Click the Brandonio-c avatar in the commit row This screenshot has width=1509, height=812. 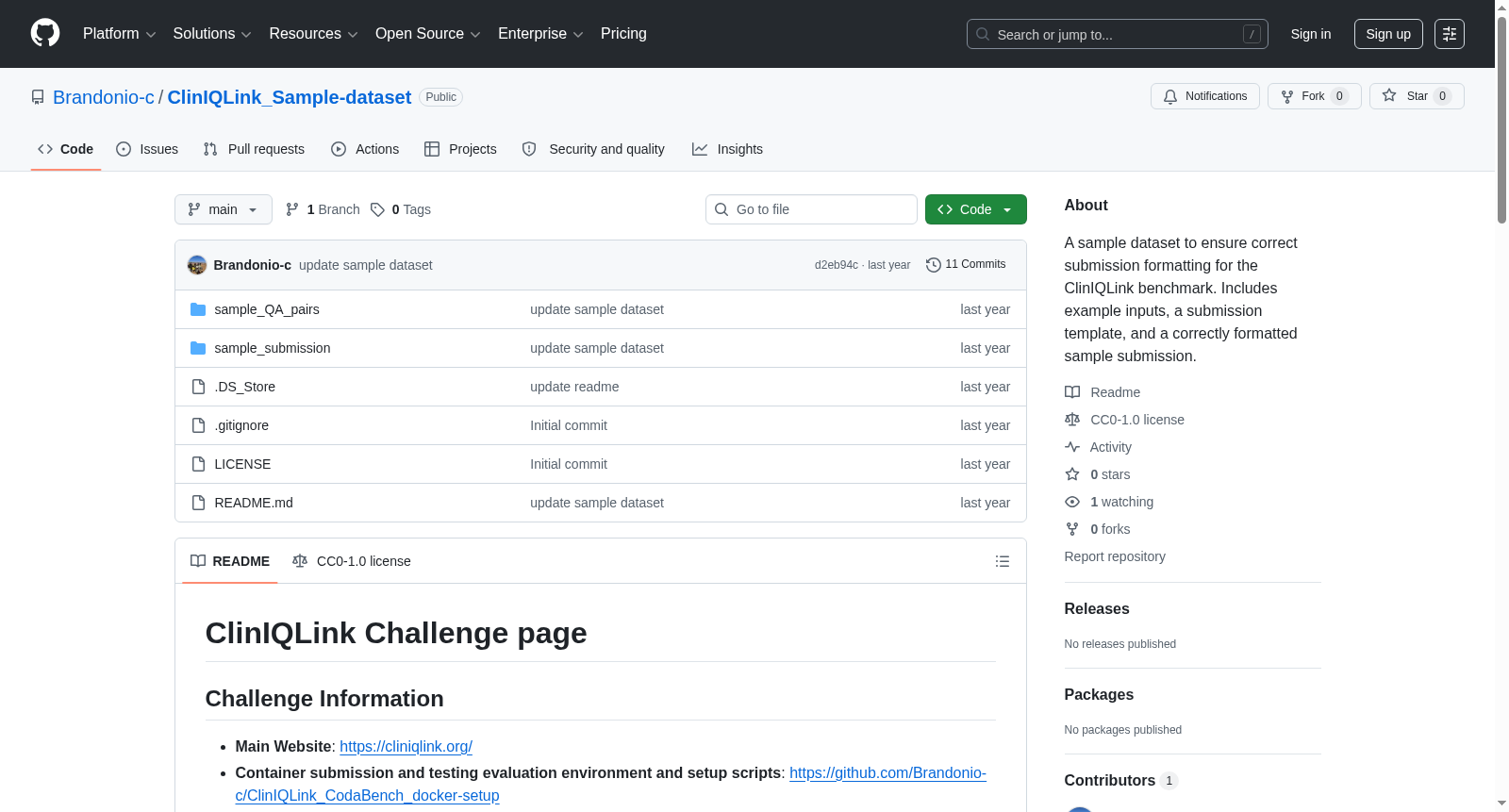(197, 265)
